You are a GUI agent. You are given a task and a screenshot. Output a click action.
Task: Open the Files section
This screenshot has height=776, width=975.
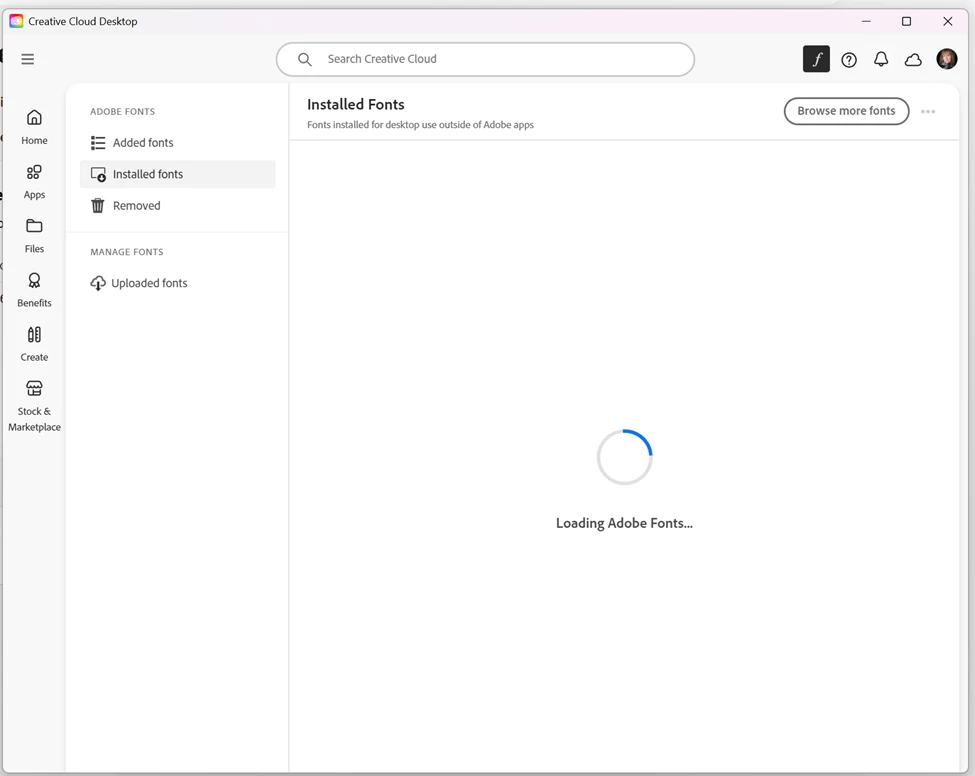pos(34,236)
